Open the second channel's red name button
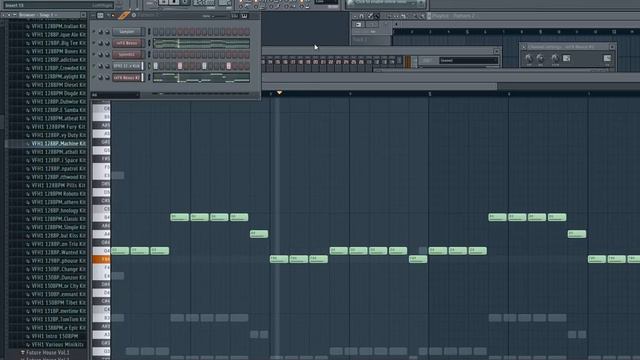 (x=127, y=43)
